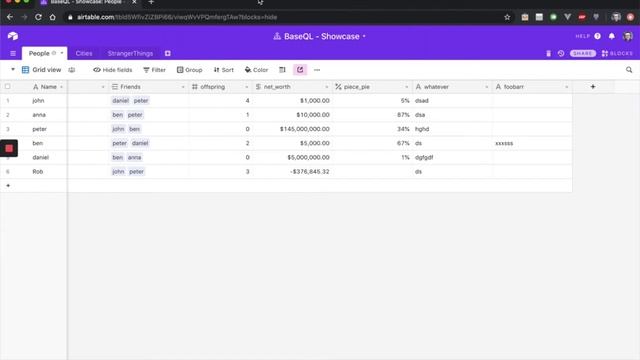The image size is (640, 360).
Task: Open a new browser tab
Action: pos(151,2)
